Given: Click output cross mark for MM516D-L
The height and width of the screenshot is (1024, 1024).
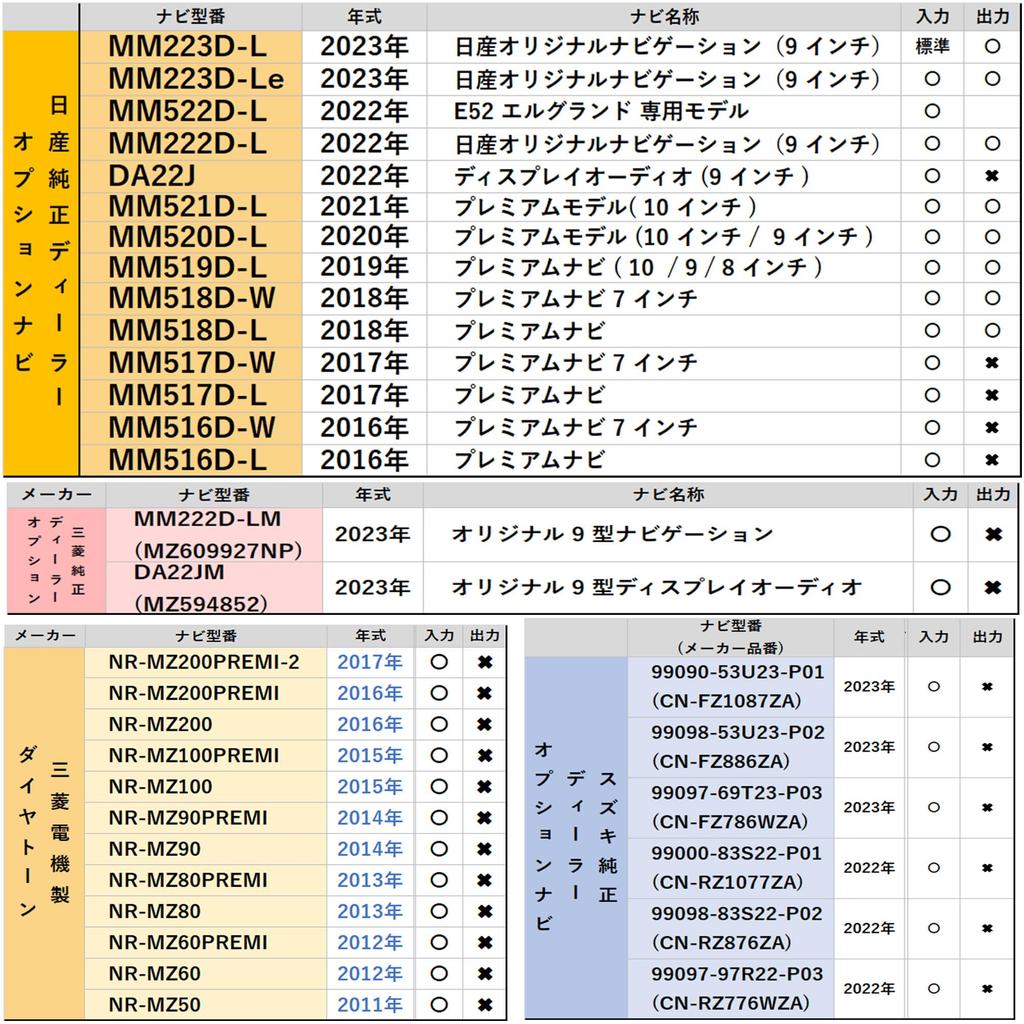Looking at the screenshot, I should point(992,460).
